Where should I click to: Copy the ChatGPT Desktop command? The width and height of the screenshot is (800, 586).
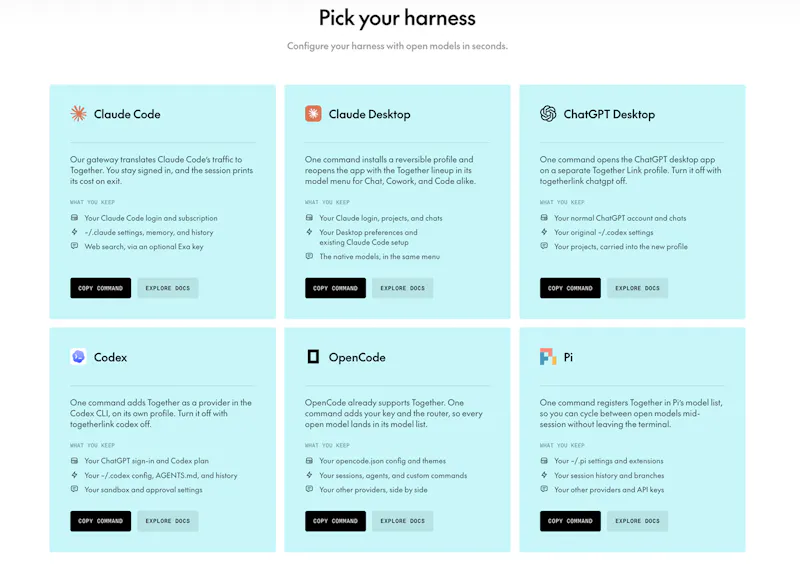(x=570, y=288)
